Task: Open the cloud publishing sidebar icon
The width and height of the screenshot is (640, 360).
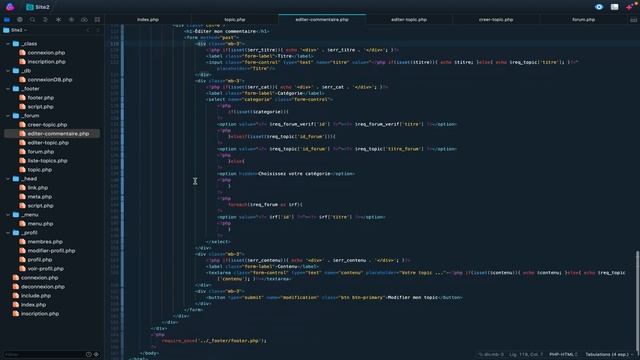Action: [84, 20]
